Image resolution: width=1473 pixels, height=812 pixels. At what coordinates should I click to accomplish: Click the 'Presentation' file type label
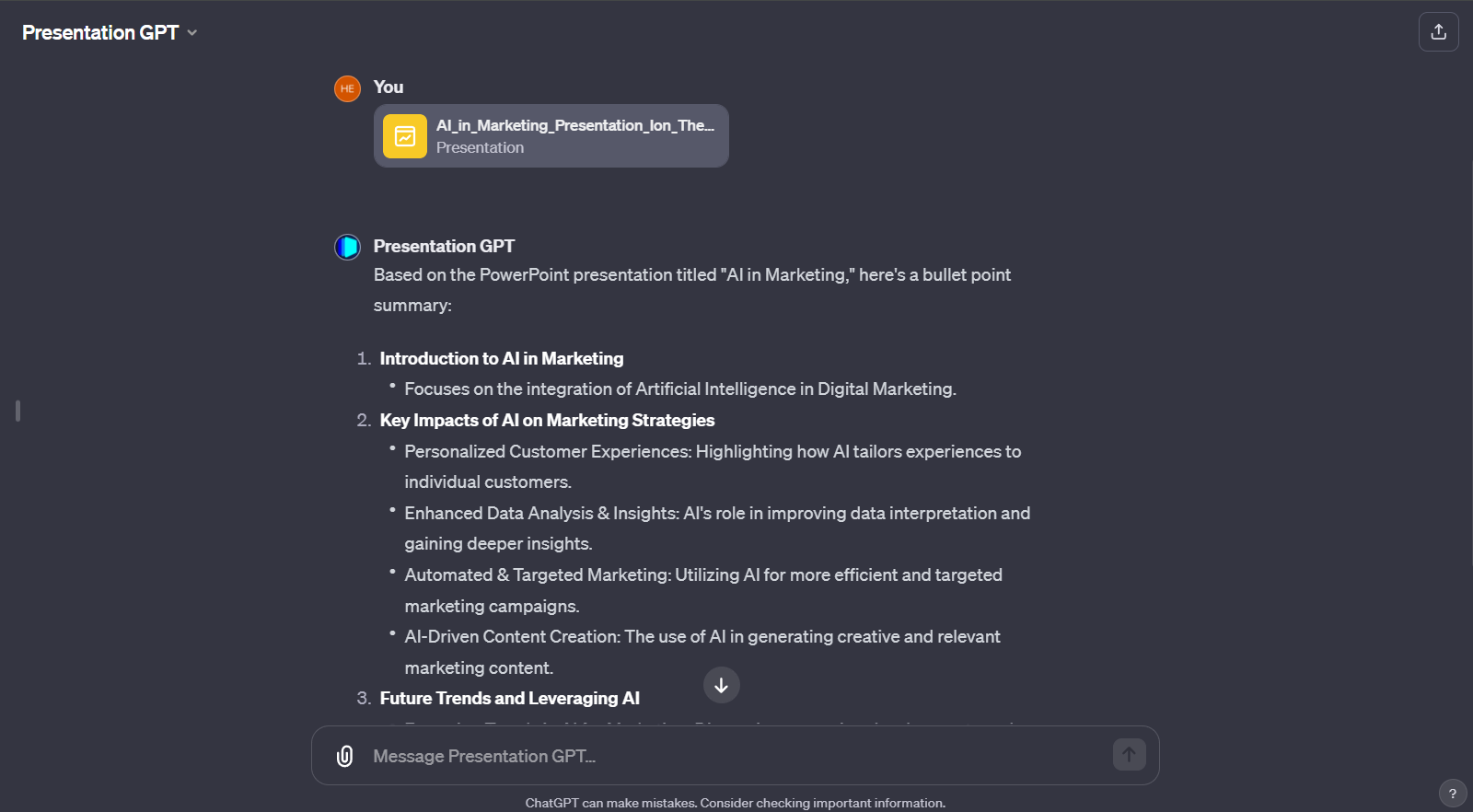pos(480,147)
